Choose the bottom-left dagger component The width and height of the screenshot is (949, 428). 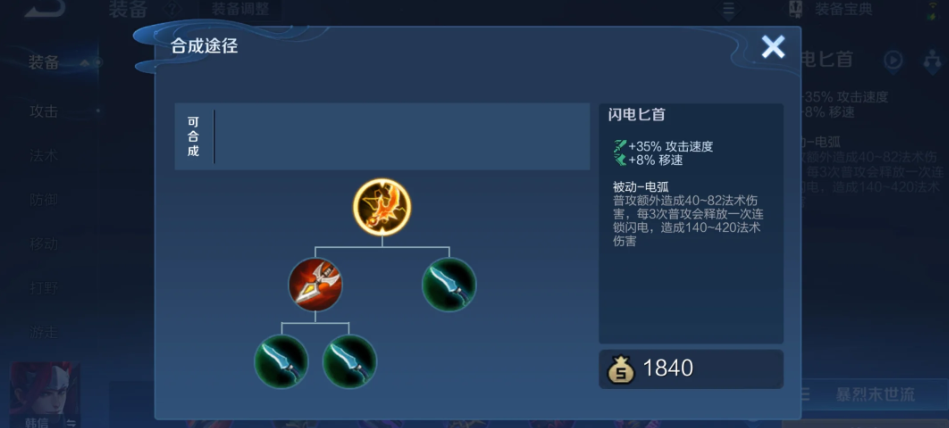click(x=281, y=361)
